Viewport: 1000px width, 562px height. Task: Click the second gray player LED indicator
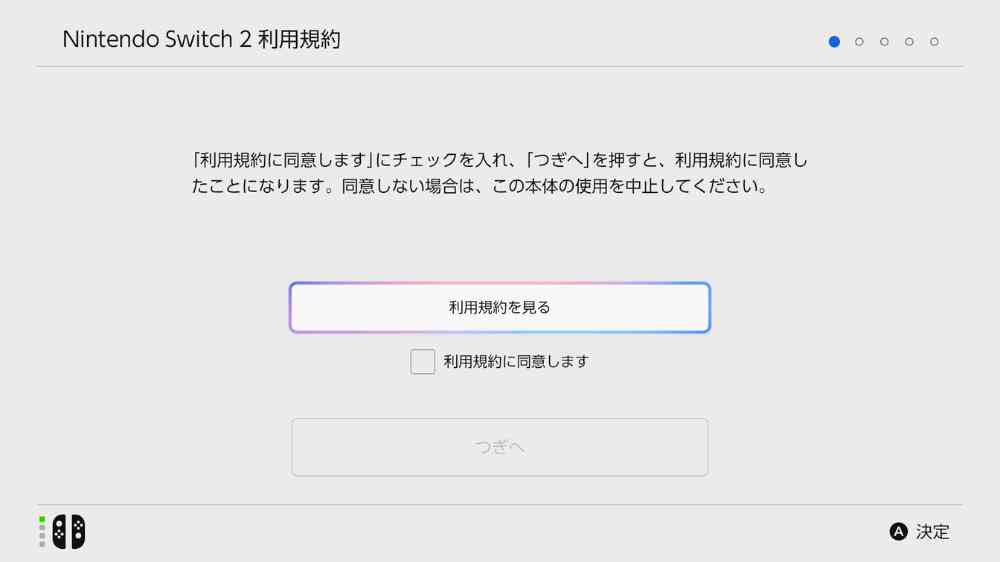[x=42, y=527]
